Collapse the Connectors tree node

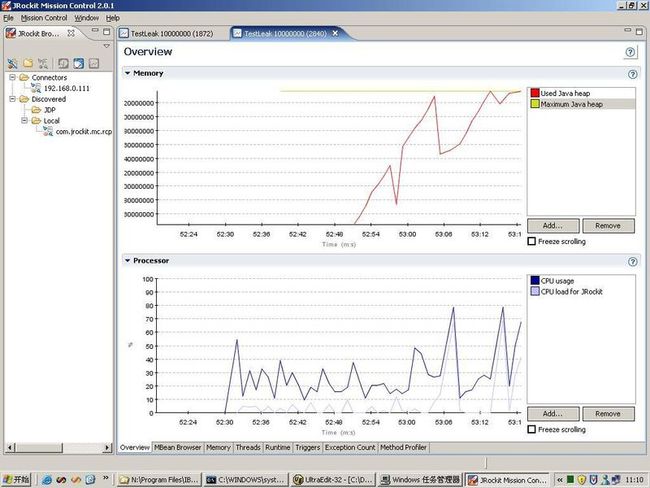tap(12, 77)
